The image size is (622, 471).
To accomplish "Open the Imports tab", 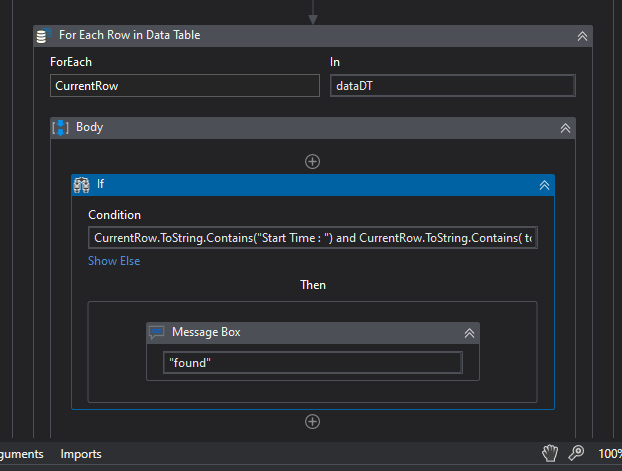I will (x=81, y=454).
